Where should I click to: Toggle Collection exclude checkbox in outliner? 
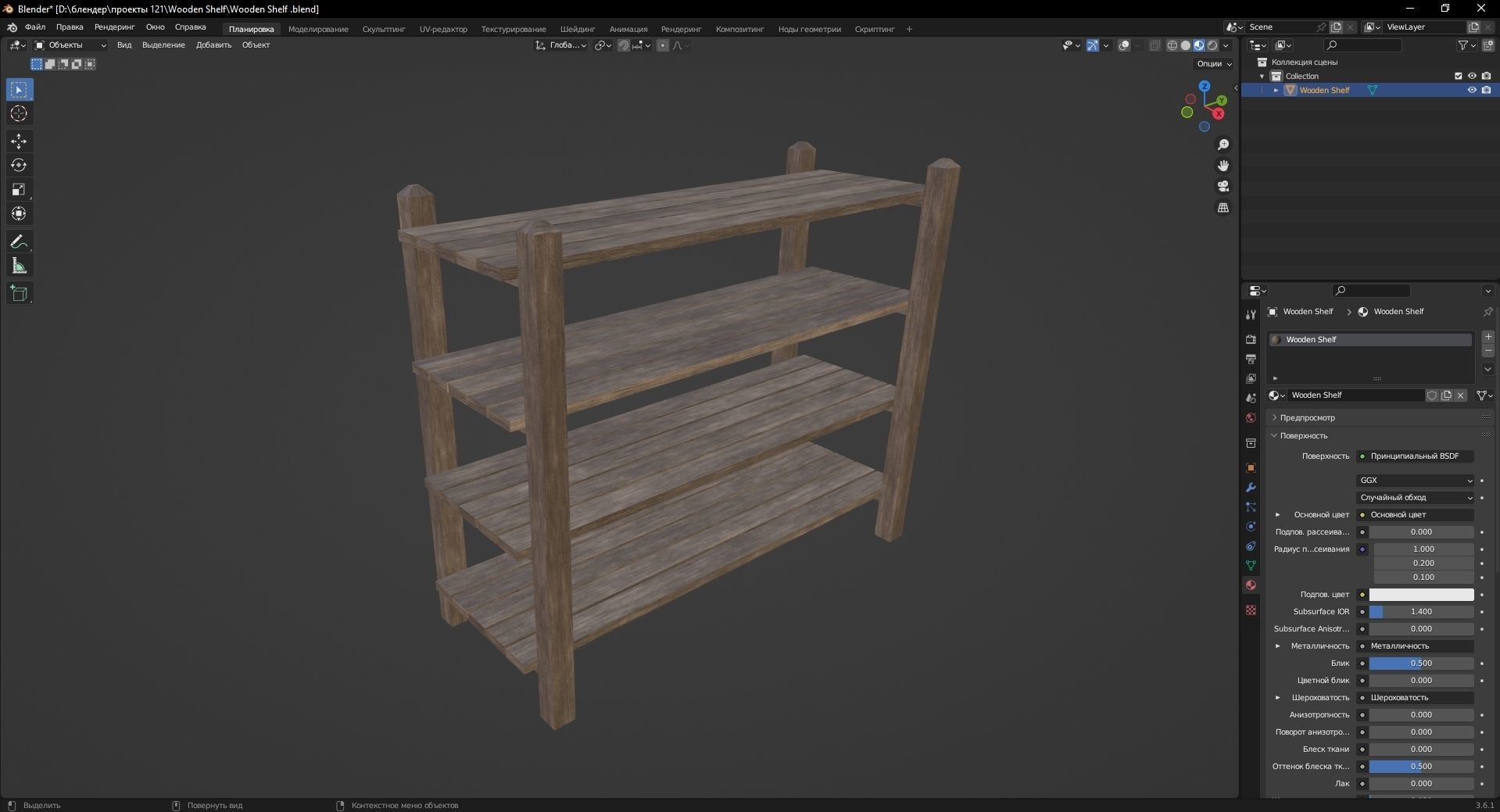(1458, 76)
